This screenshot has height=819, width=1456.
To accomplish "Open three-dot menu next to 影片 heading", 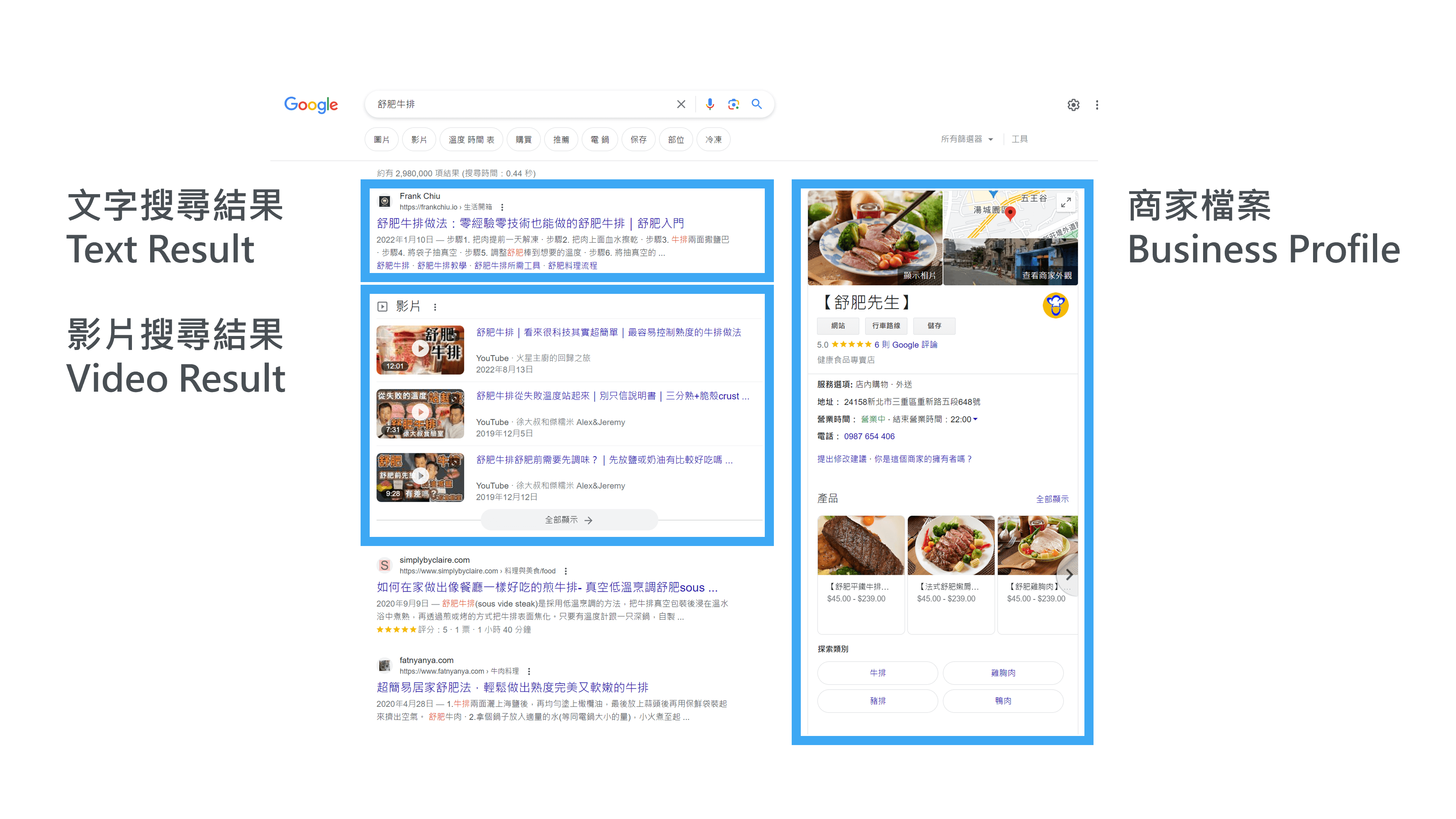I will point(435,307).
